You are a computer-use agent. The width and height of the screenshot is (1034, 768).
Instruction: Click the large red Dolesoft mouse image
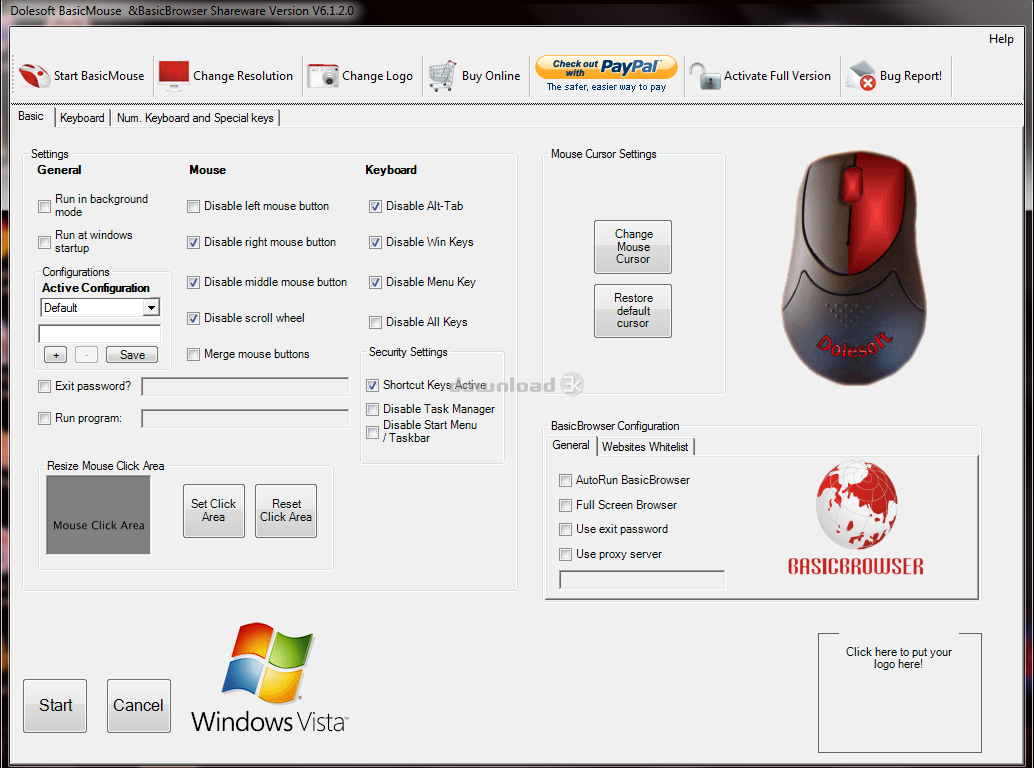click(x=853, y=267)
